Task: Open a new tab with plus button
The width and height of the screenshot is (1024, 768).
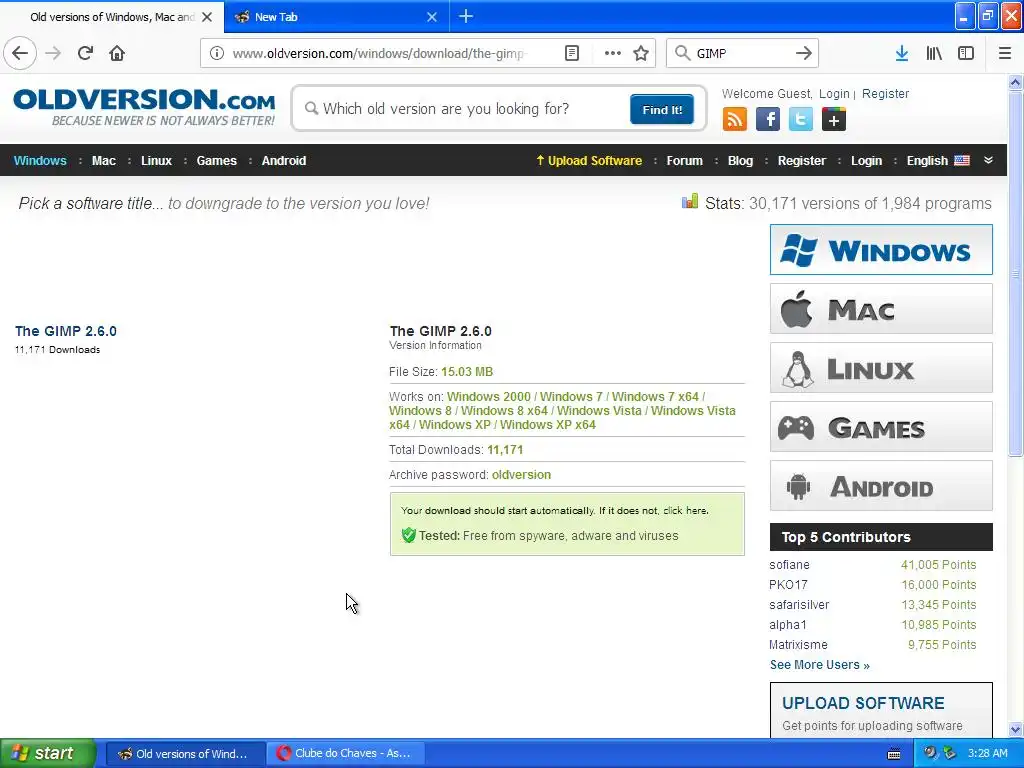Action: [466, 16]
